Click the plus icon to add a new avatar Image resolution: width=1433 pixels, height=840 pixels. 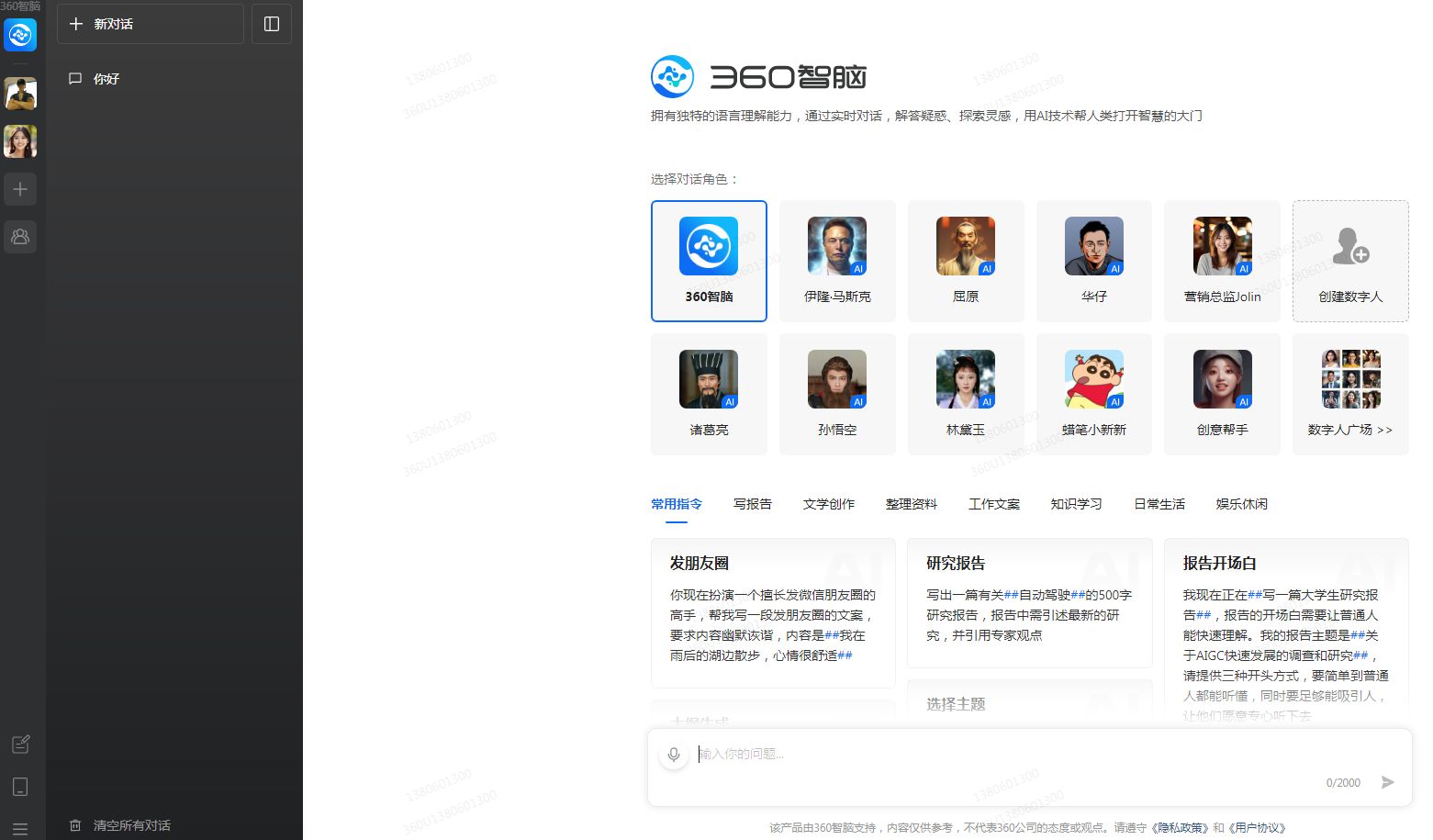coord(20,189)
